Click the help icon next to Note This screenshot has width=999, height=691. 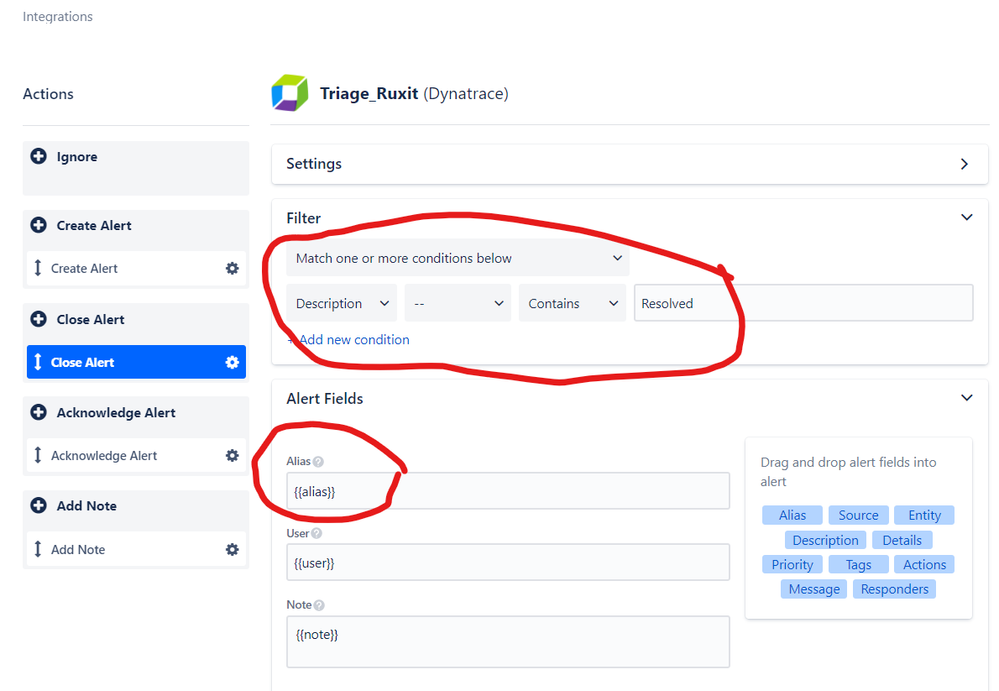pos(319,606)
